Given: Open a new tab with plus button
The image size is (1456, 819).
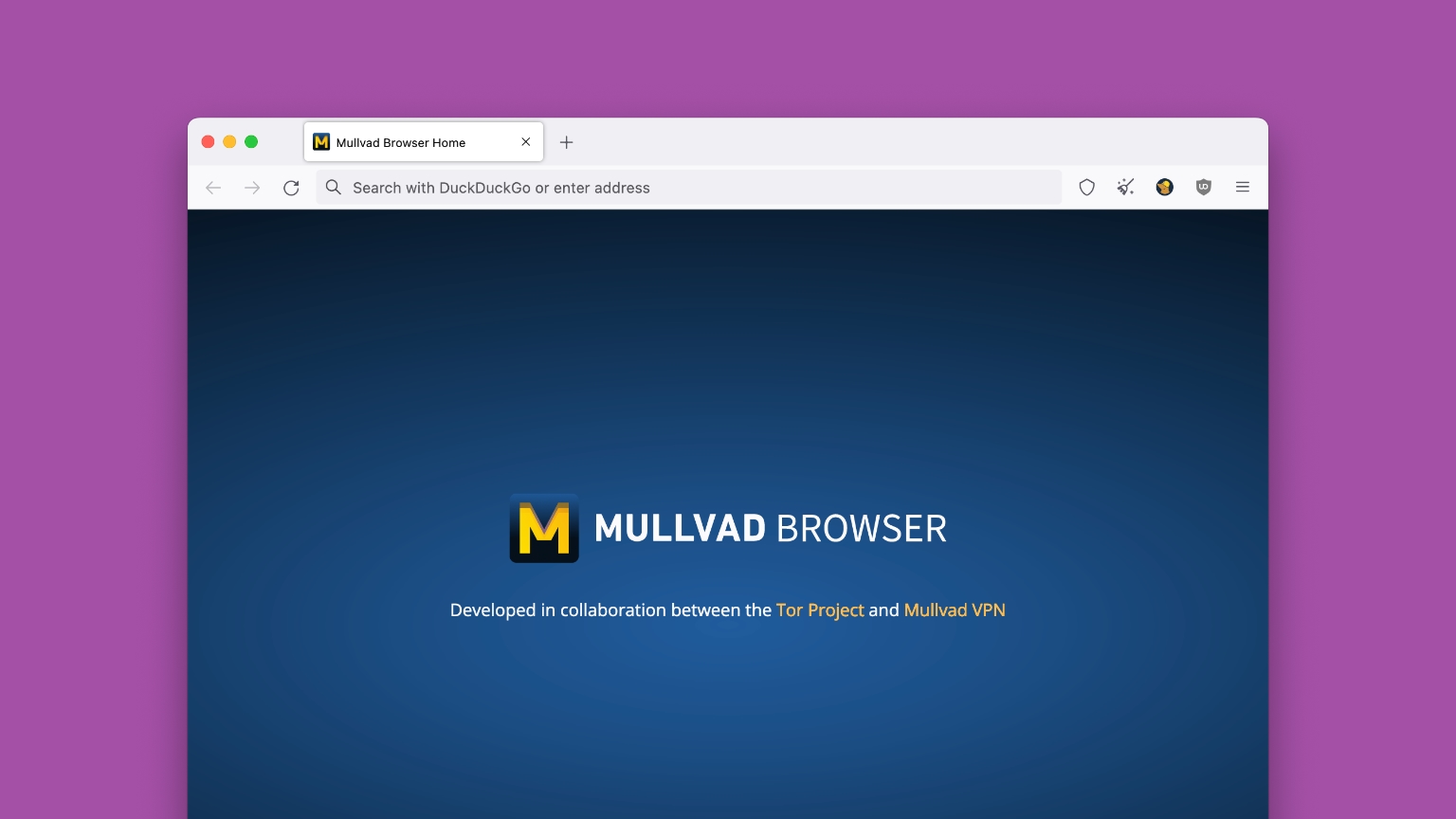Looking at the screenshot, I should point(567,142).
